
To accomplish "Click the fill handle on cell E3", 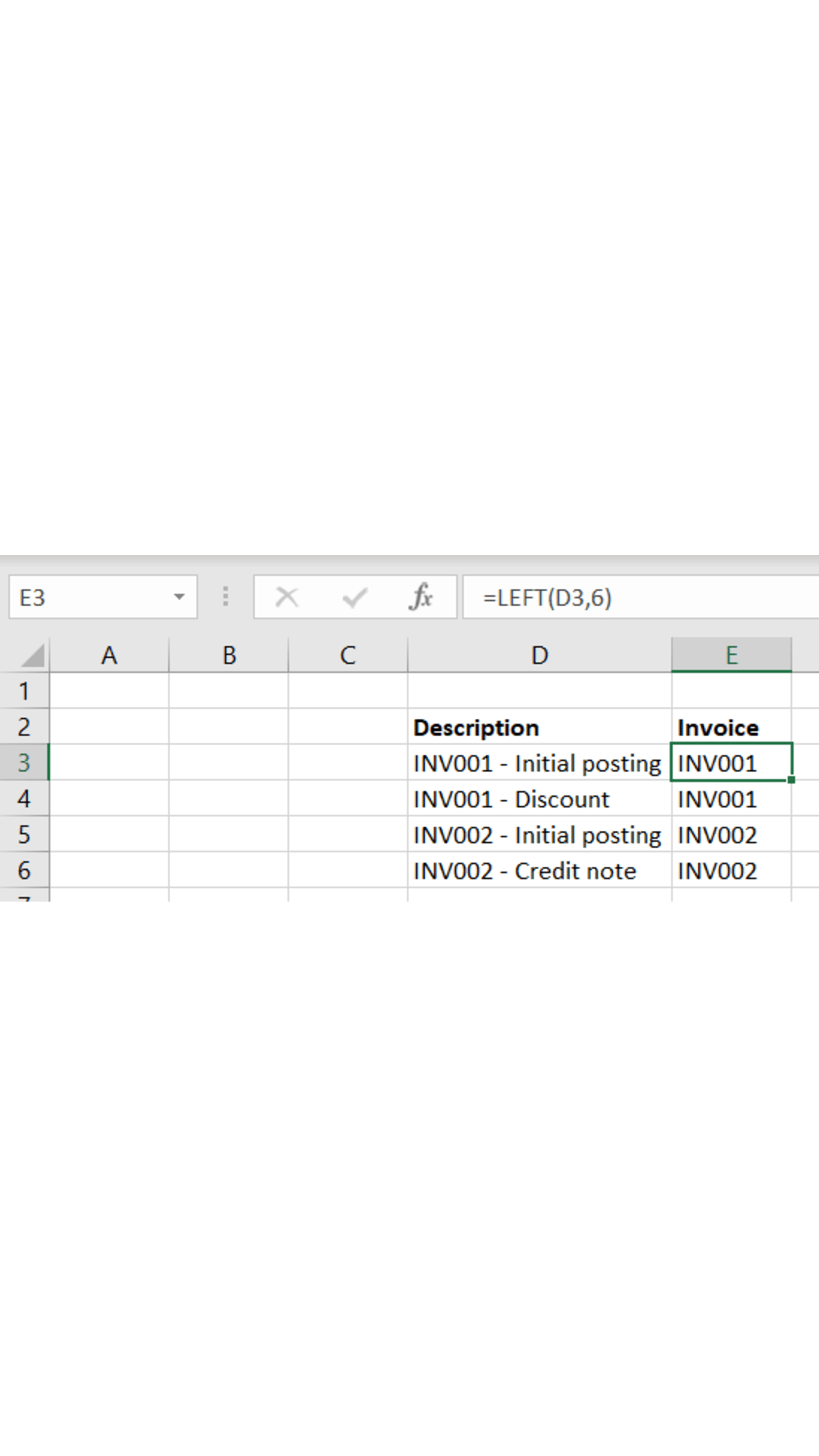I will [791, 780].
